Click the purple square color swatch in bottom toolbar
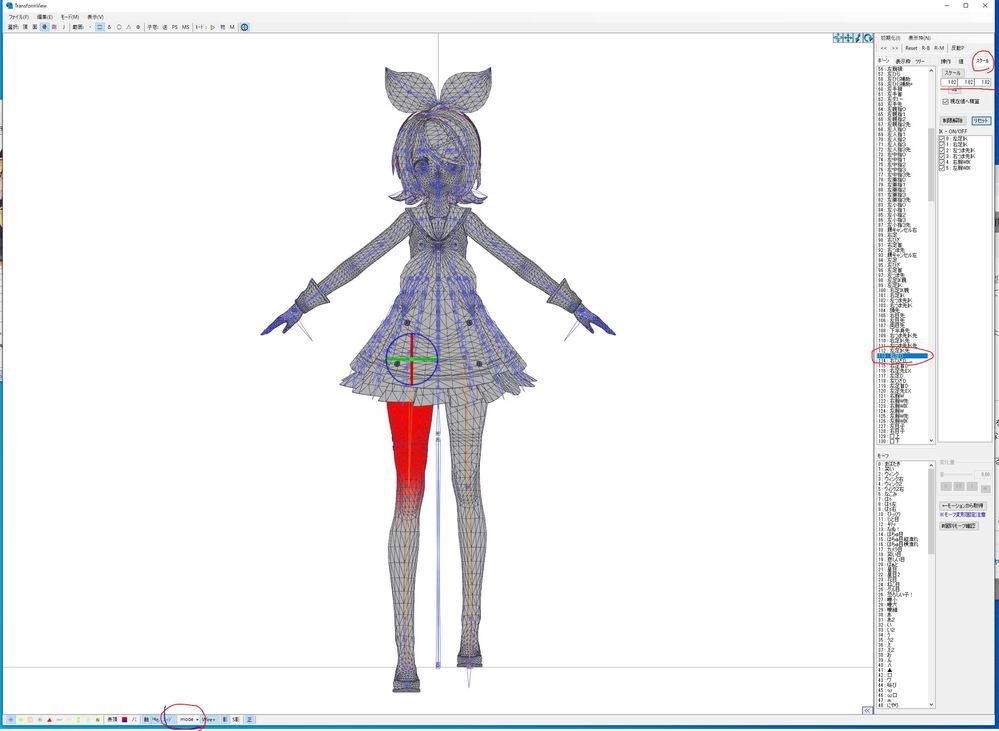Viewport: 999px width, 731px height. (124, 720)
